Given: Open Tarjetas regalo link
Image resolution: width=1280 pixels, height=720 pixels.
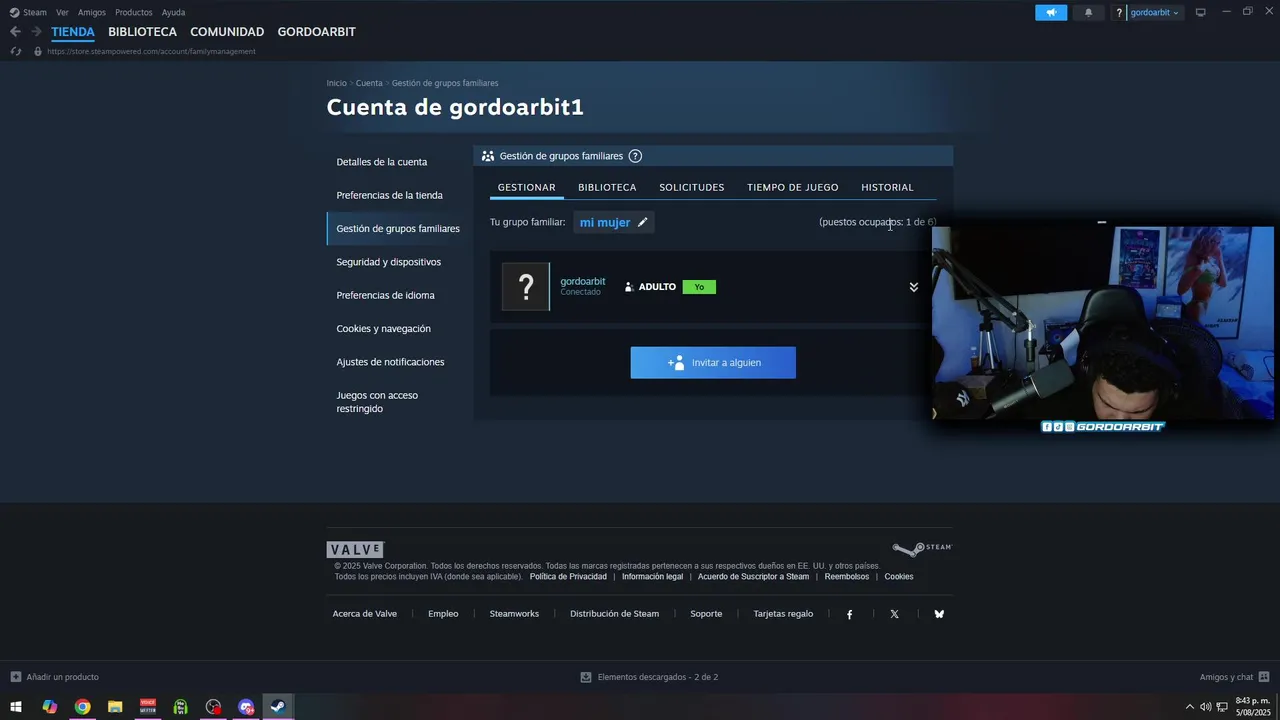Looking at the screenshot, I should point(783,614).
